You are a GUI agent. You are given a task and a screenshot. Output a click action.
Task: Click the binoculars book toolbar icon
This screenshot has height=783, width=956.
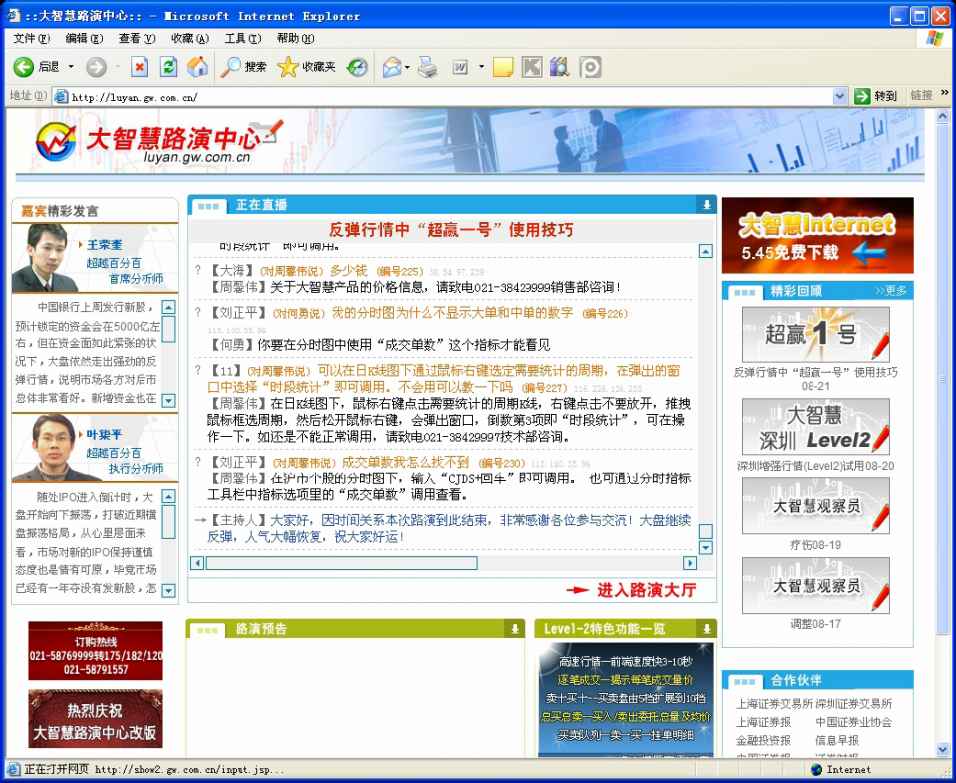tap(560, 66)
